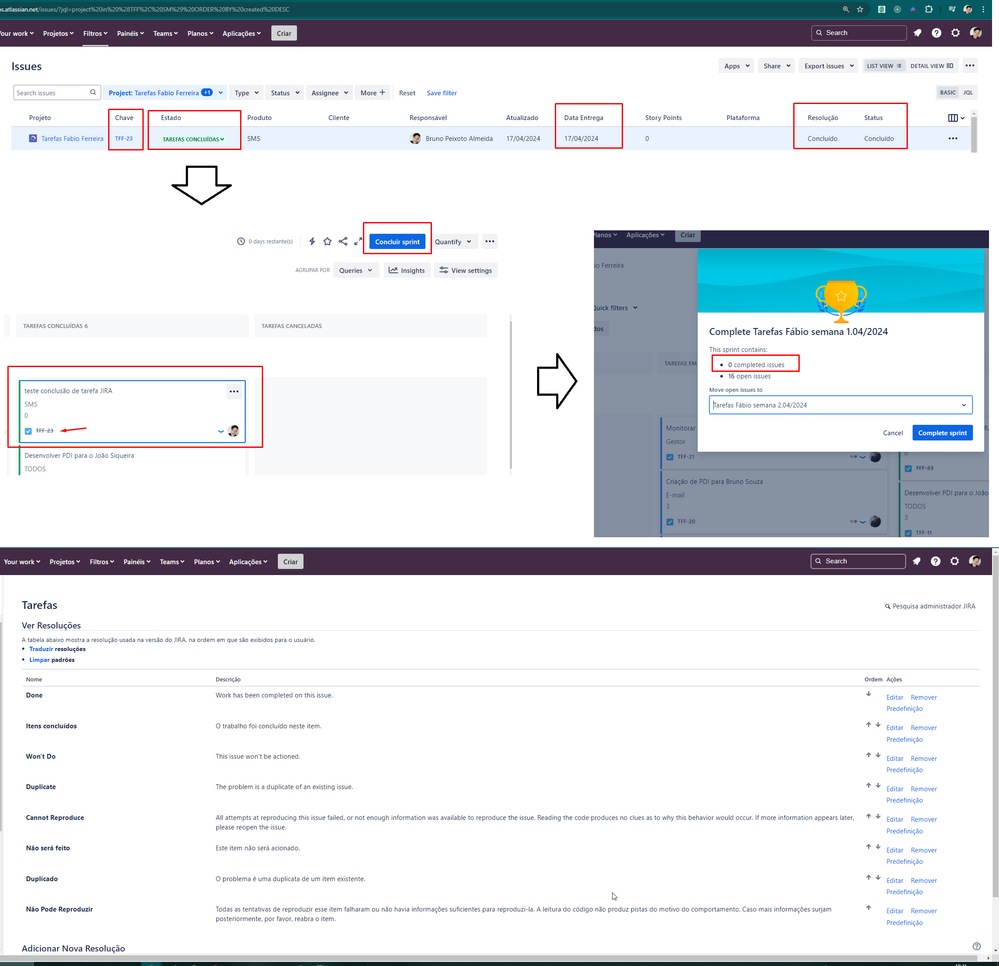This screenshot has width=999, height=966.
Task: Click the board share icon
Action: (x=343, y=242)
